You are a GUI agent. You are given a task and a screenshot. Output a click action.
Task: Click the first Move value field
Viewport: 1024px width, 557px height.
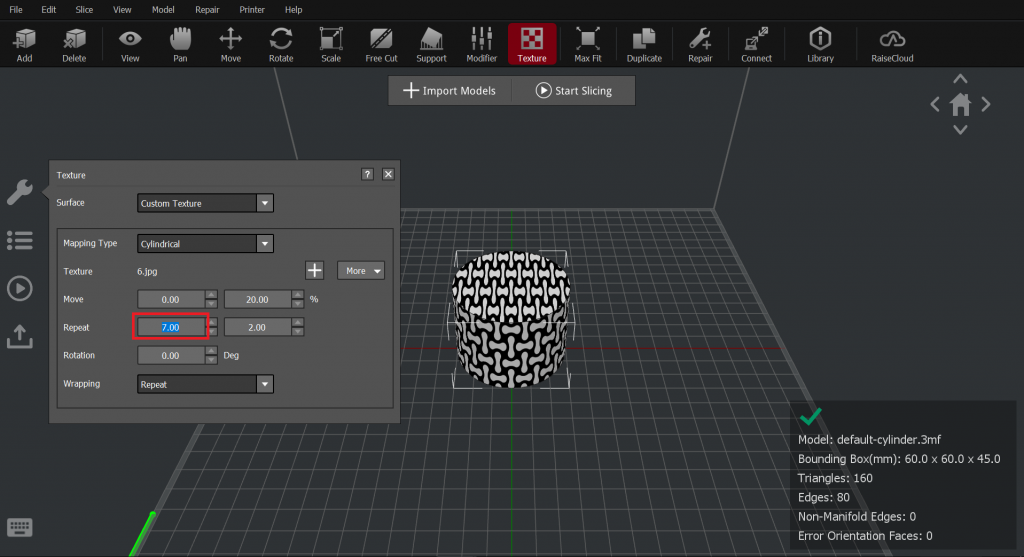click(170, 299)
